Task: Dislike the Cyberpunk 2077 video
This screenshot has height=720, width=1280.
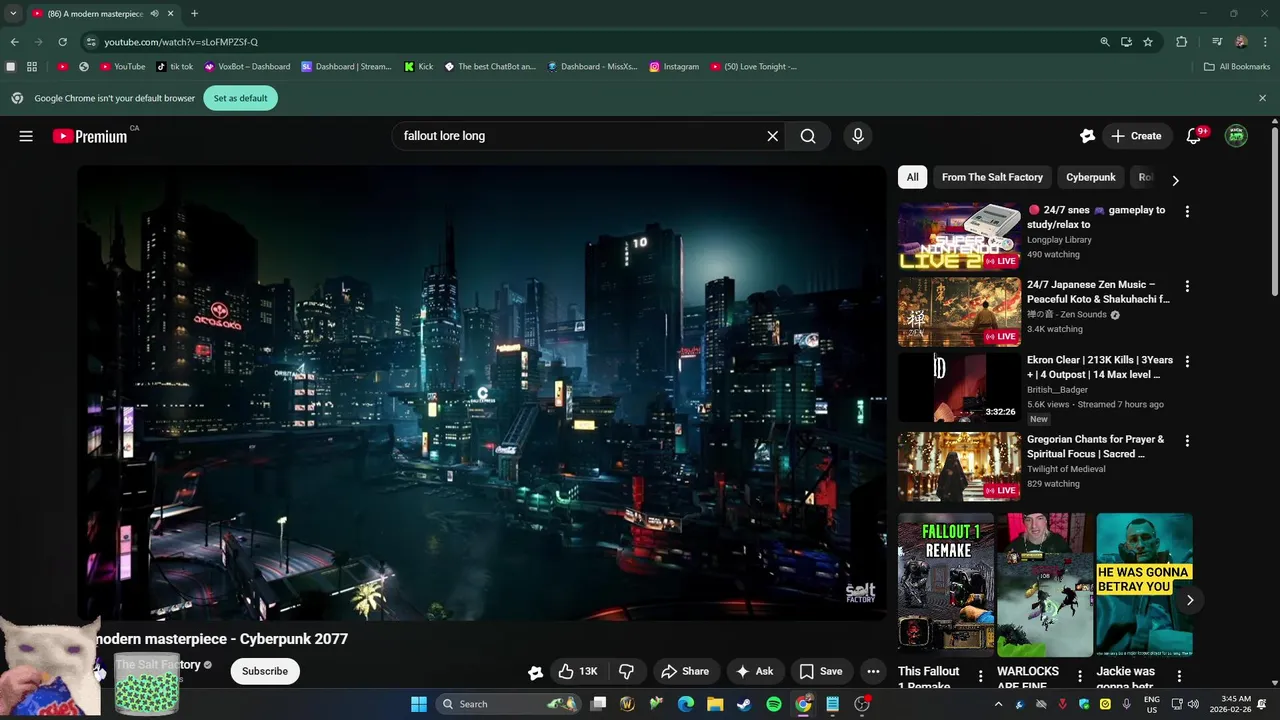Action: (x=627, y=671)
